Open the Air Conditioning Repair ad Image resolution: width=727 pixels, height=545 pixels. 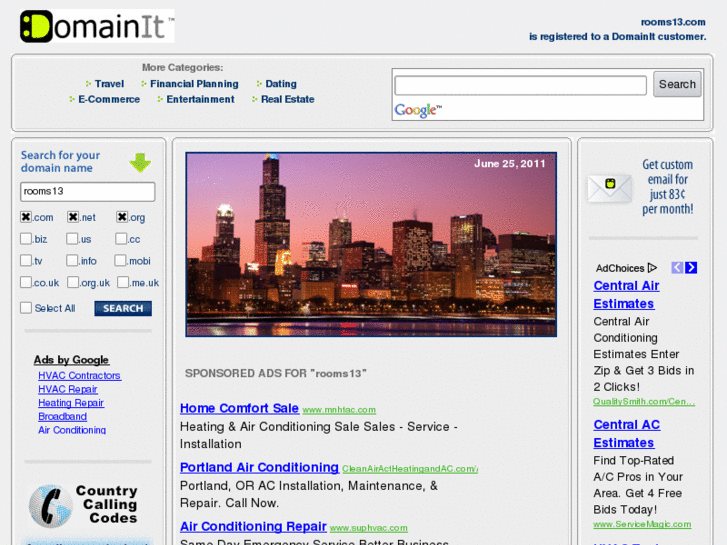click(253, 526)
